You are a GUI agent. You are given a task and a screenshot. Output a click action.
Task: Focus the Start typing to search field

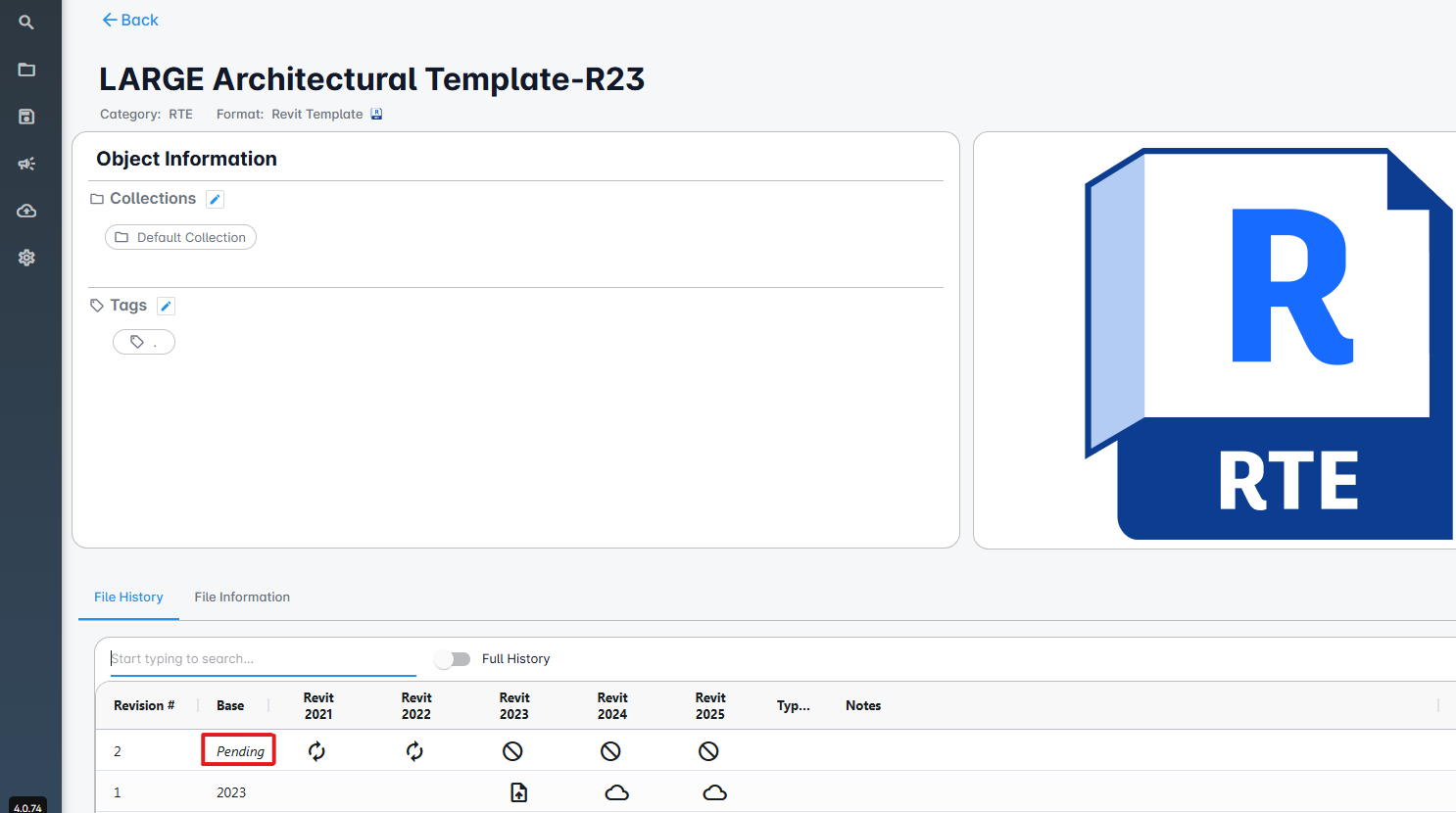(263, 658)
